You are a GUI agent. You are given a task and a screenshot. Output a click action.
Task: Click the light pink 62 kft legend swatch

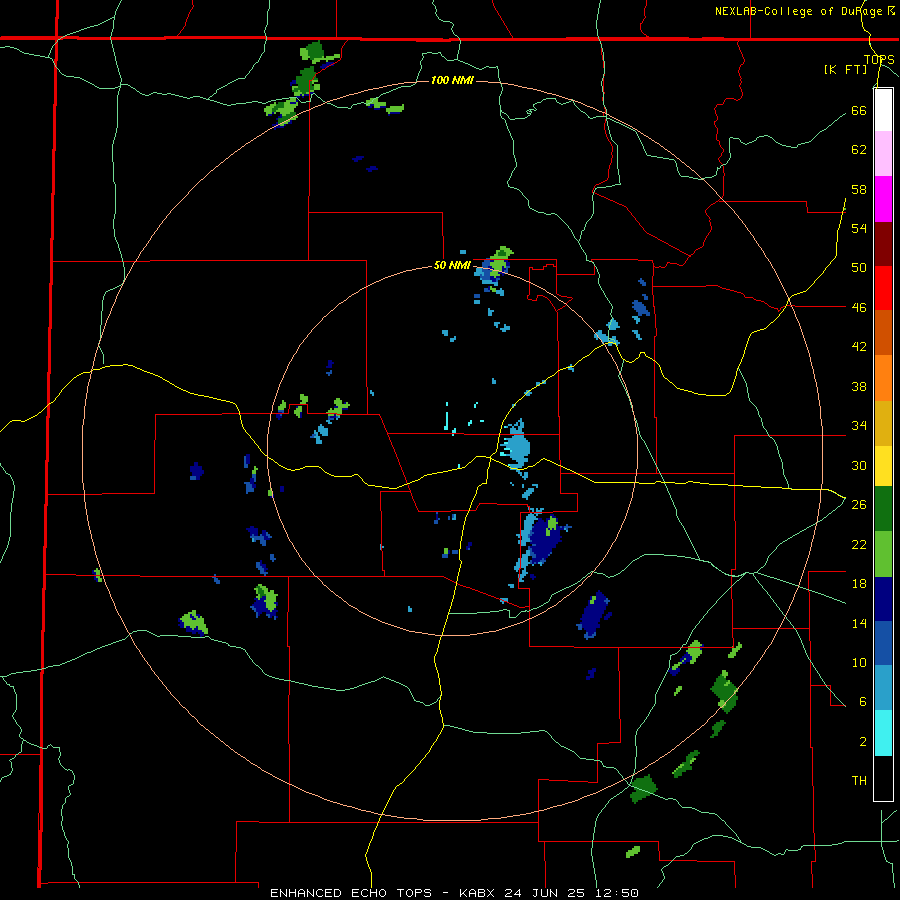pyautogui.click(x=883, y=153)
